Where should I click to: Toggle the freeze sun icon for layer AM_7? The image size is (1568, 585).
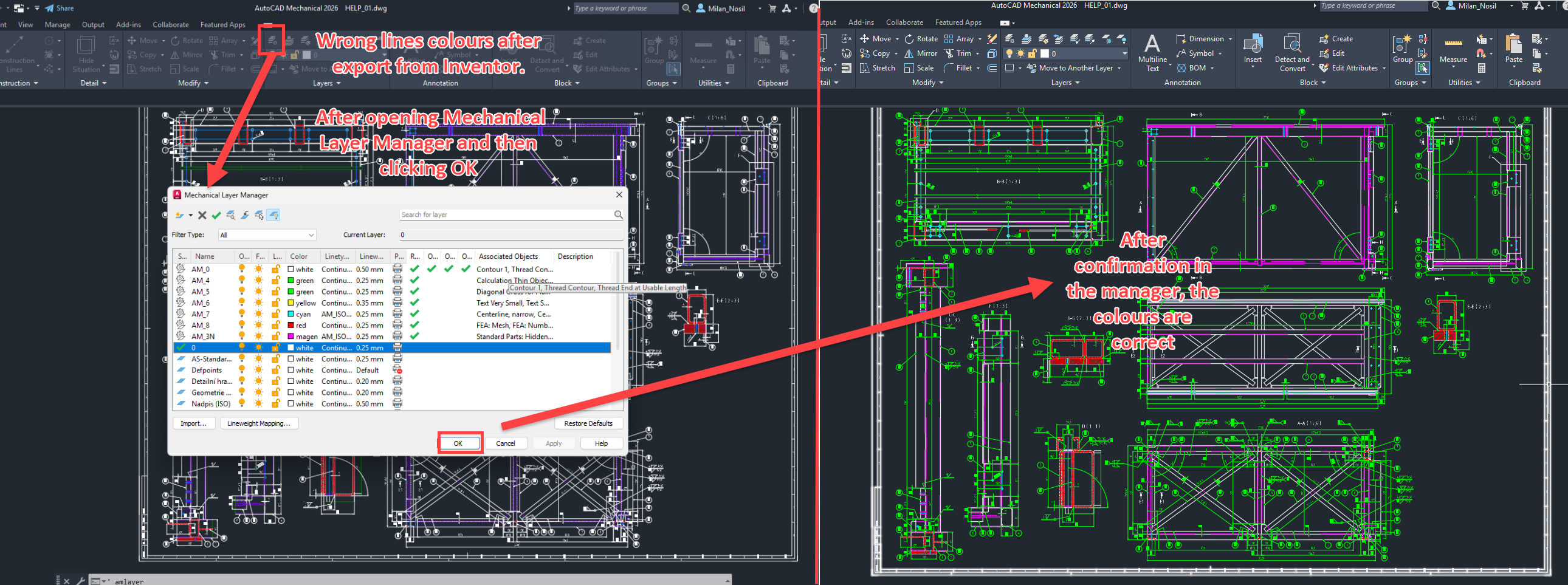click(259, 314)
